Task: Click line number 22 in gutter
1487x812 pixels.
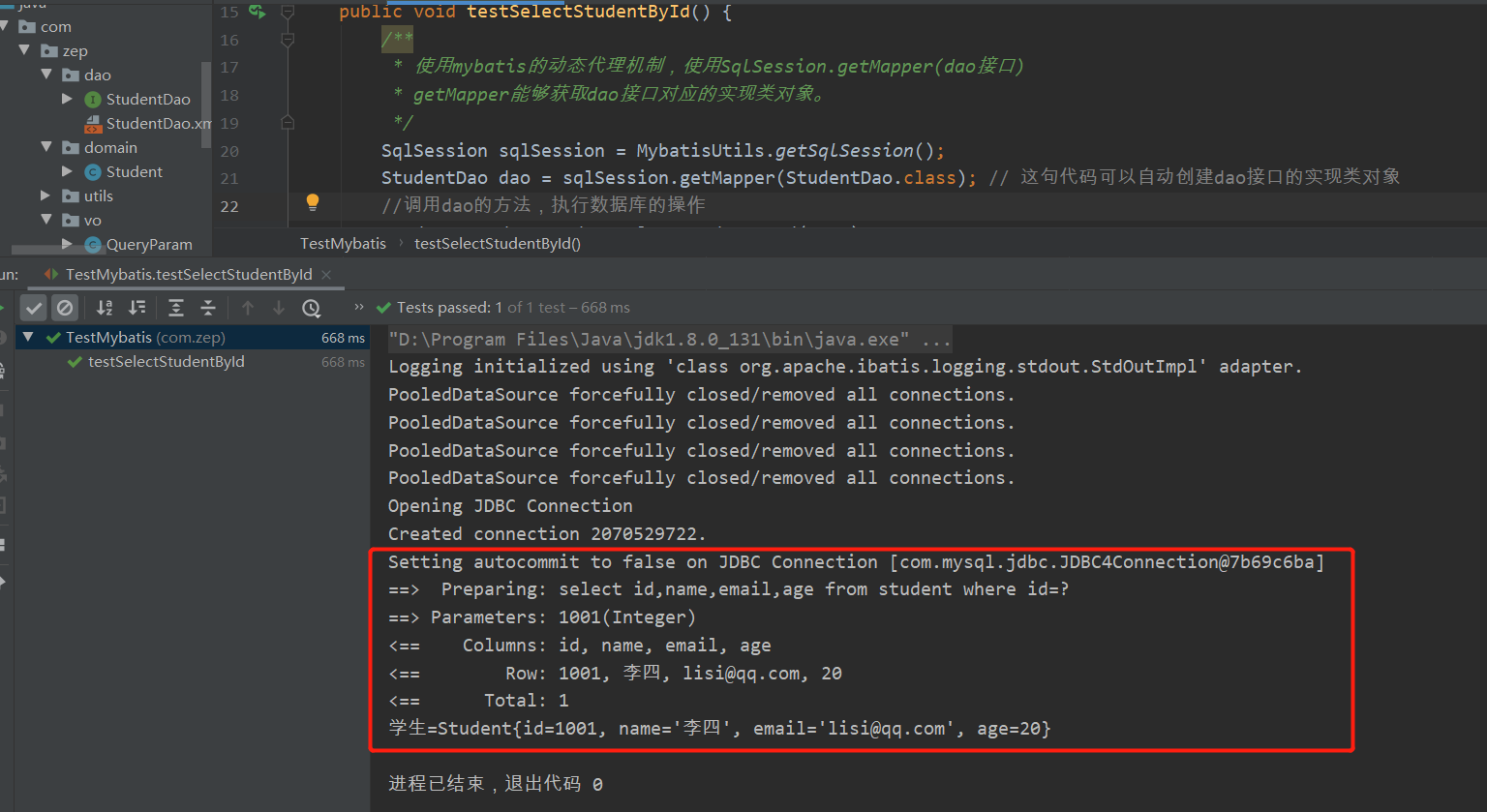Action: tap(229, 206)
